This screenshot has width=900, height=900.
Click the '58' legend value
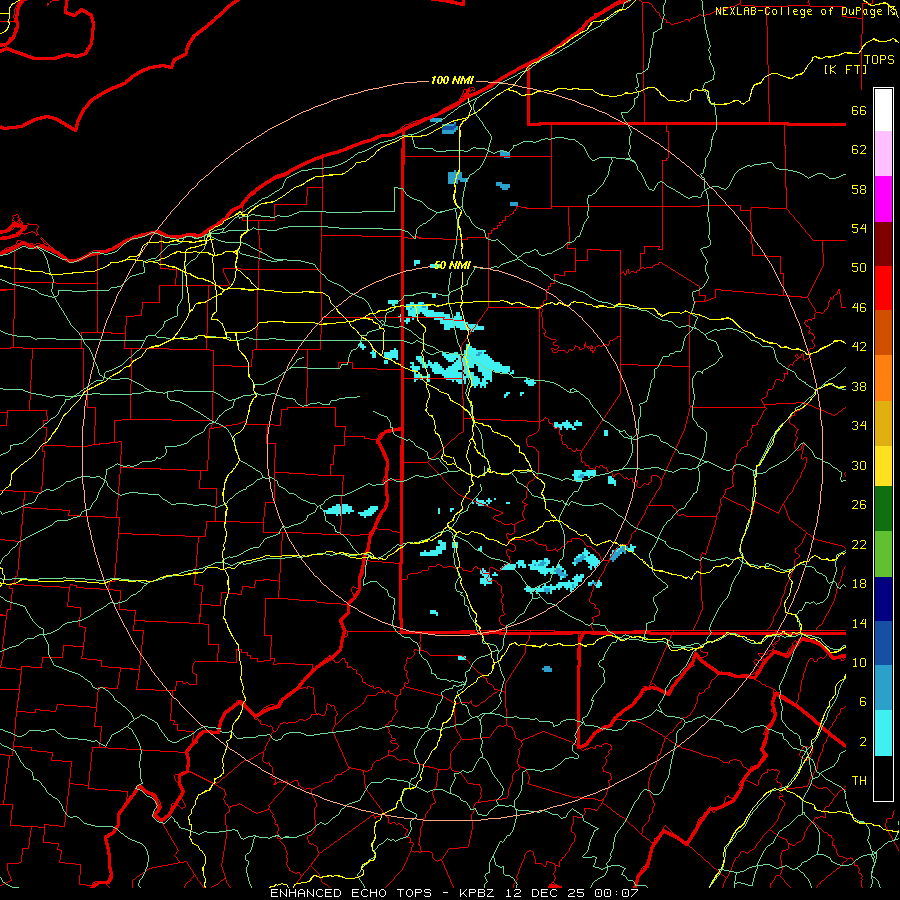pos(859,189)
